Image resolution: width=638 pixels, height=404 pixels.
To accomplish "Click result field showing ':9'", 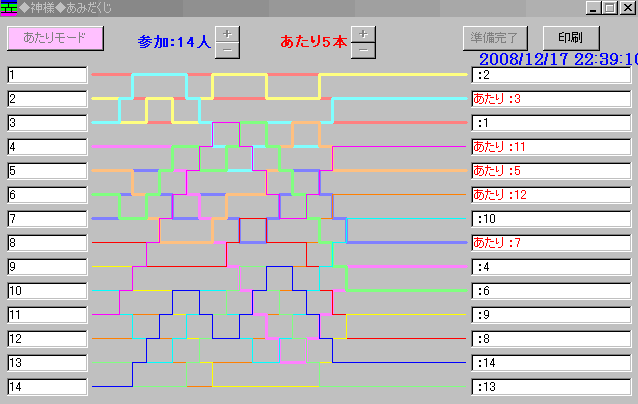I will [551, 315].
